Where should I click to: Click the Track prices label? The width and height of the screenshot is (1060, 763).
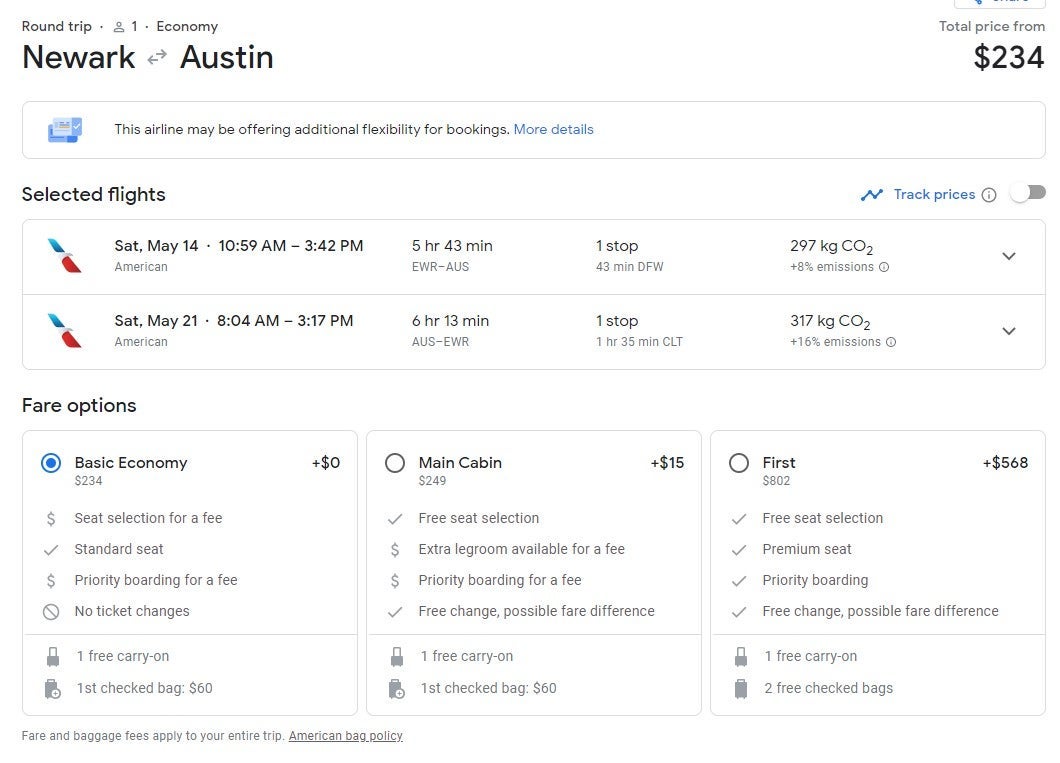tap(934, 195)
